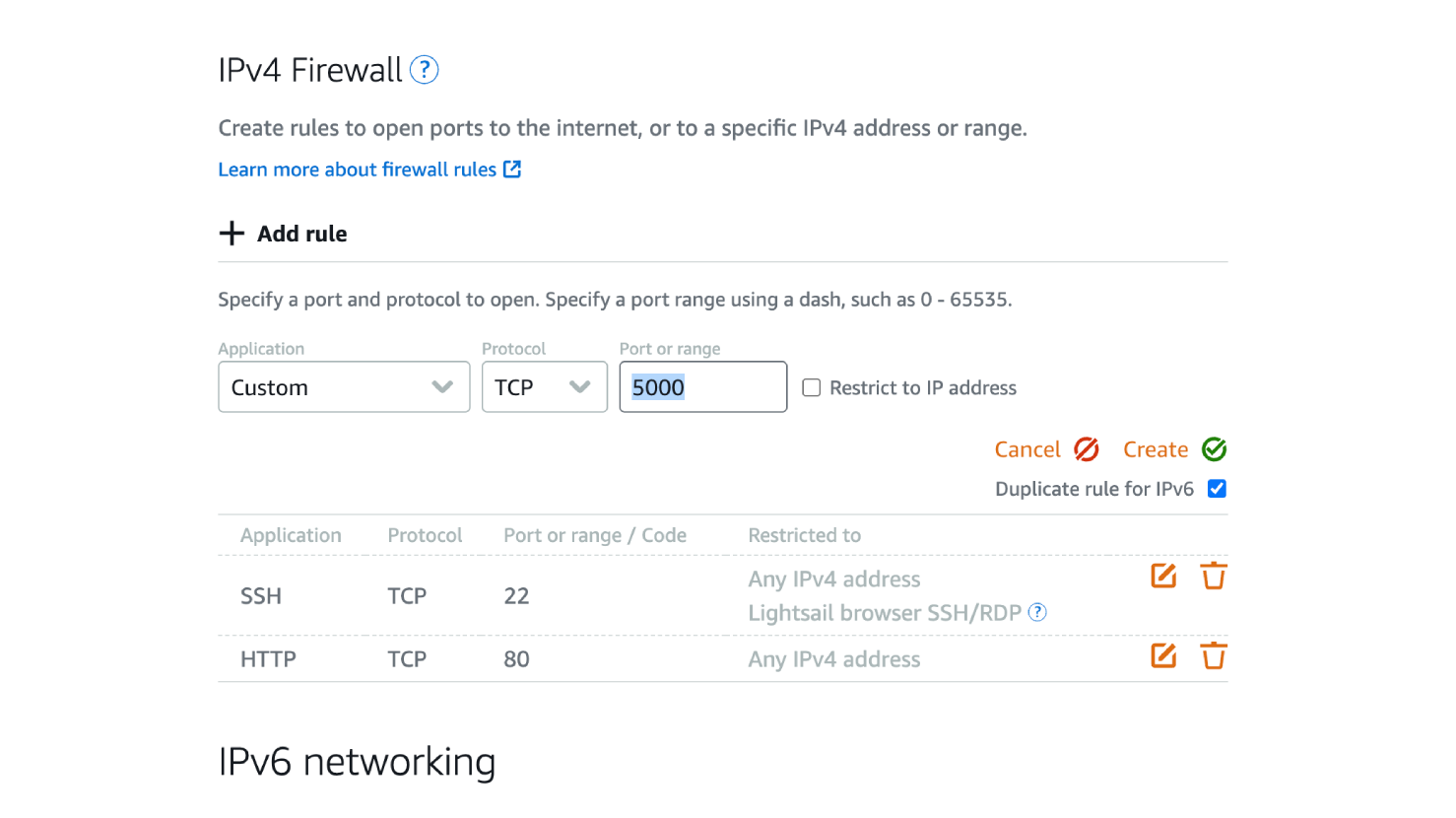
Task: Delete the HTTP rule with trash icon
Action: (x=1214, y=655)
